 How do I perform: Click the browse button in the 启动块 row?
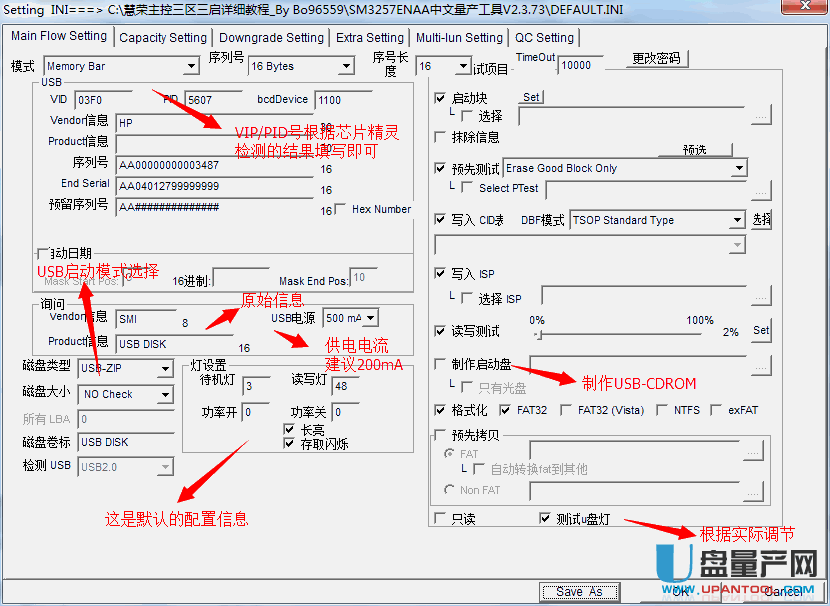761,117
